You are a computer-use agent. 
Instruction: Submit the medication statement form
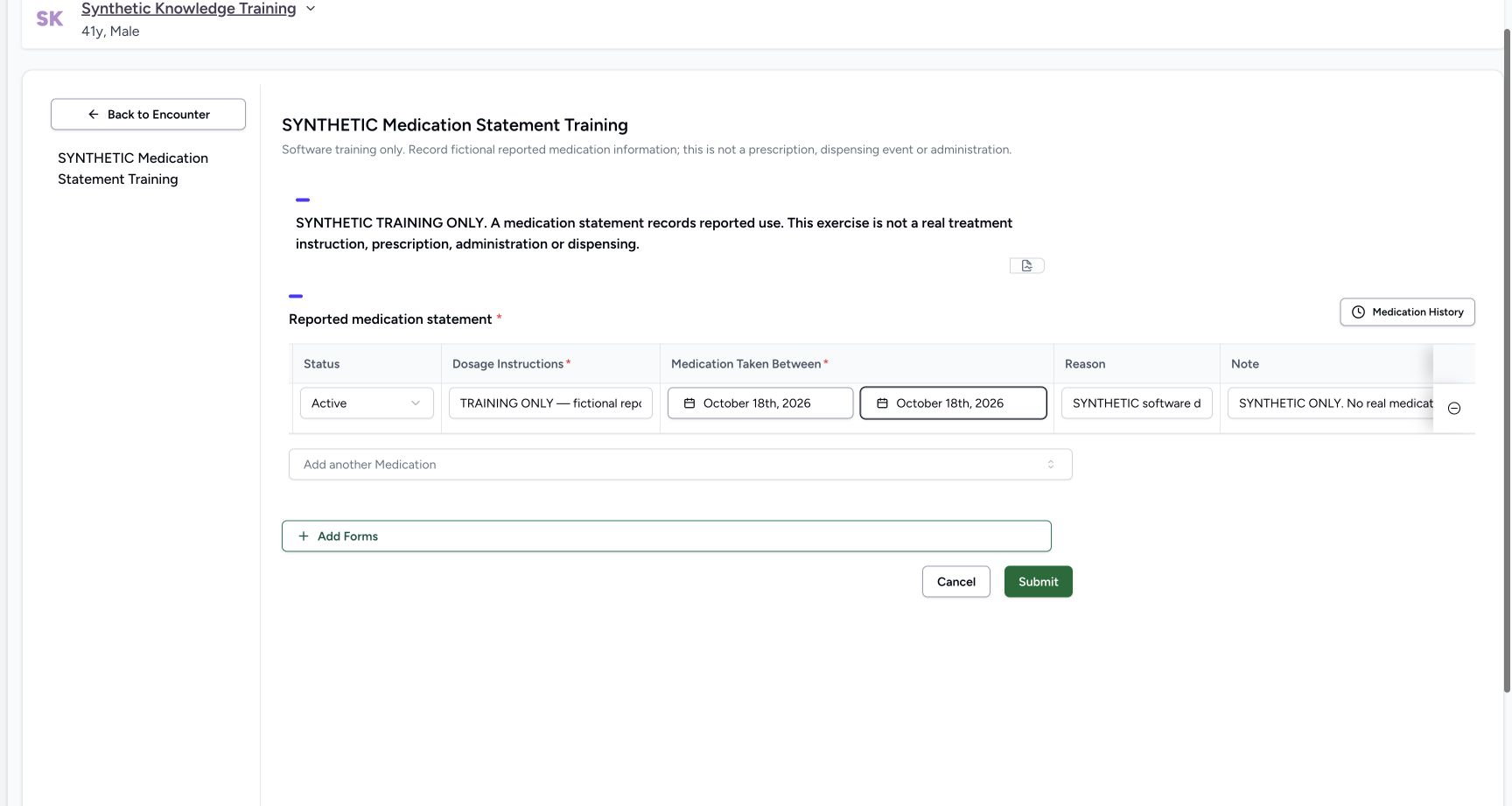pos(1038,582)
